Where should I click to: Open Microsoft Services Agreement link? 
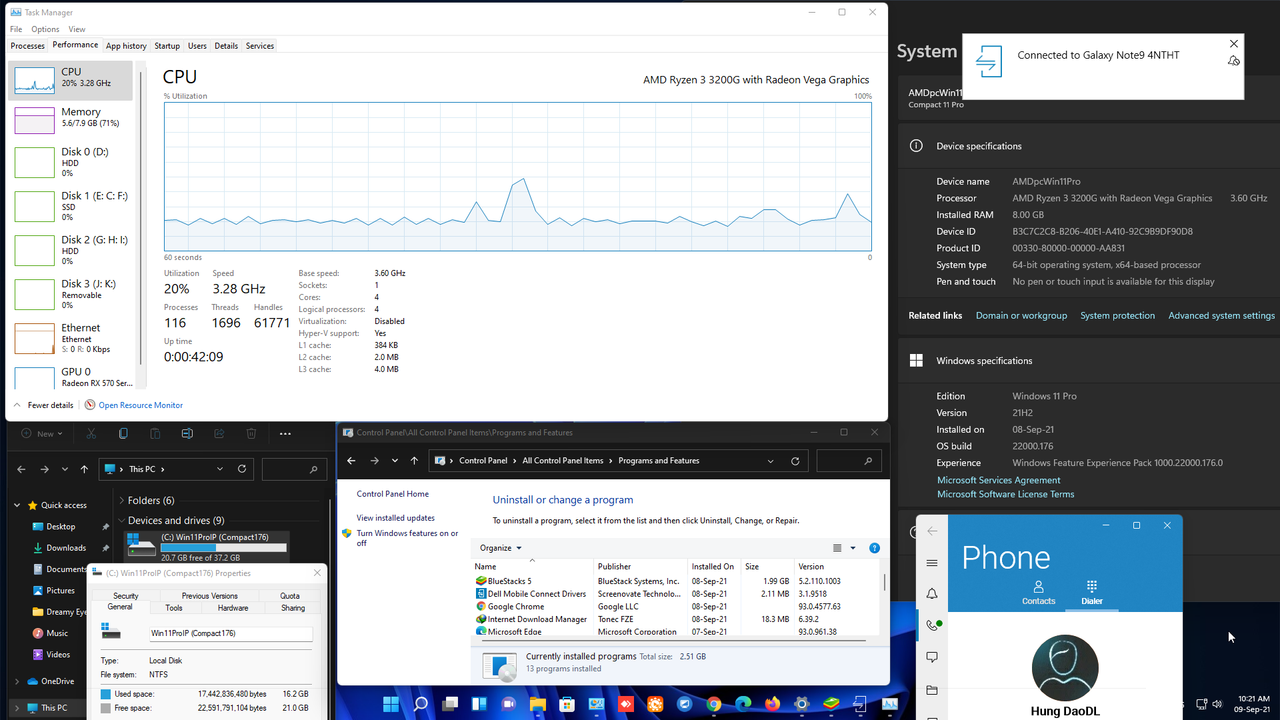(x=998, y=480)
